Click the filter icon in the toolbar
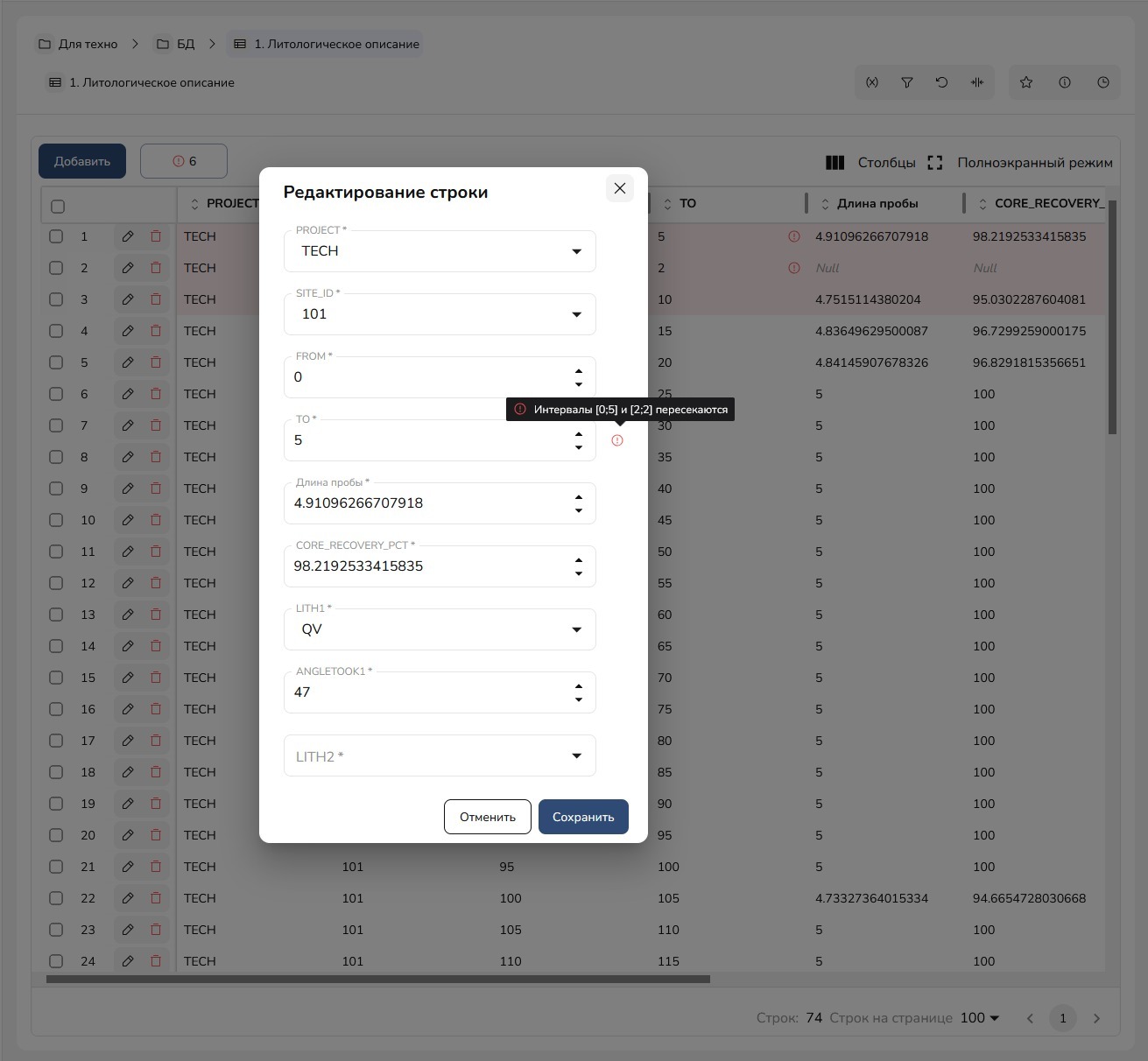Screen dimensions: 1148x1061 click(x=907, y=82)
